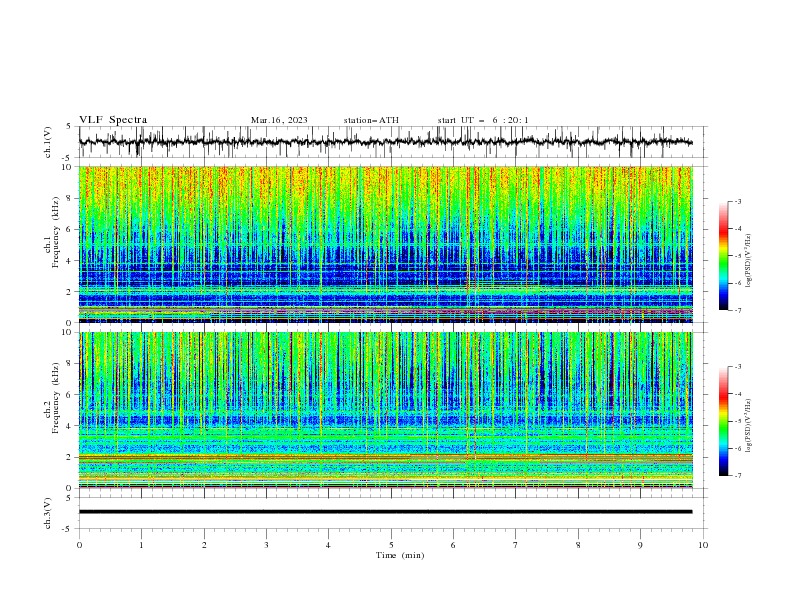Click the ch.1(V) waveform axis label
792x612 pixels.
pos(48,142)
